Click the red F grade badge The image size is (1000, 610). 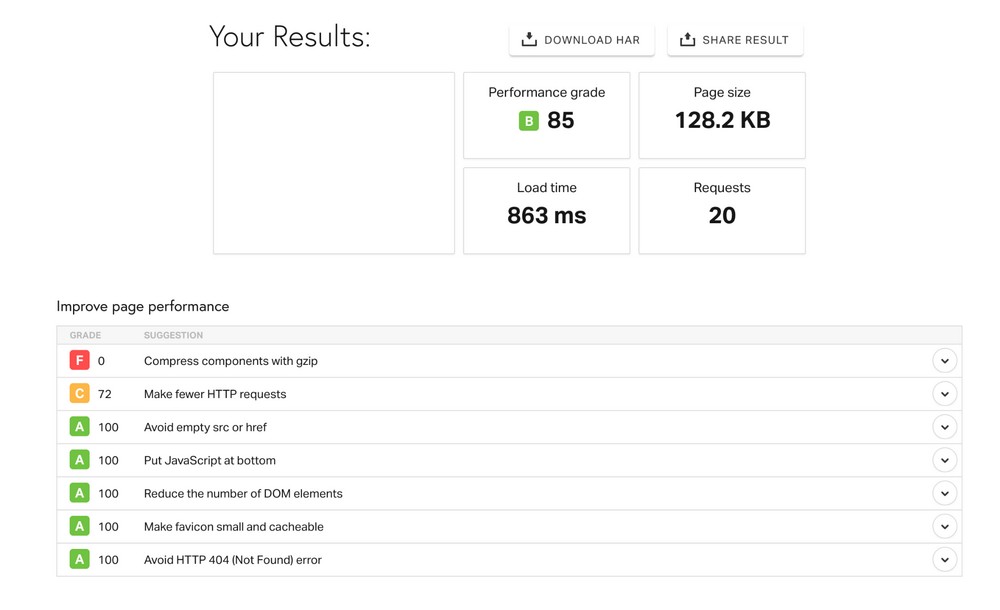79,359
